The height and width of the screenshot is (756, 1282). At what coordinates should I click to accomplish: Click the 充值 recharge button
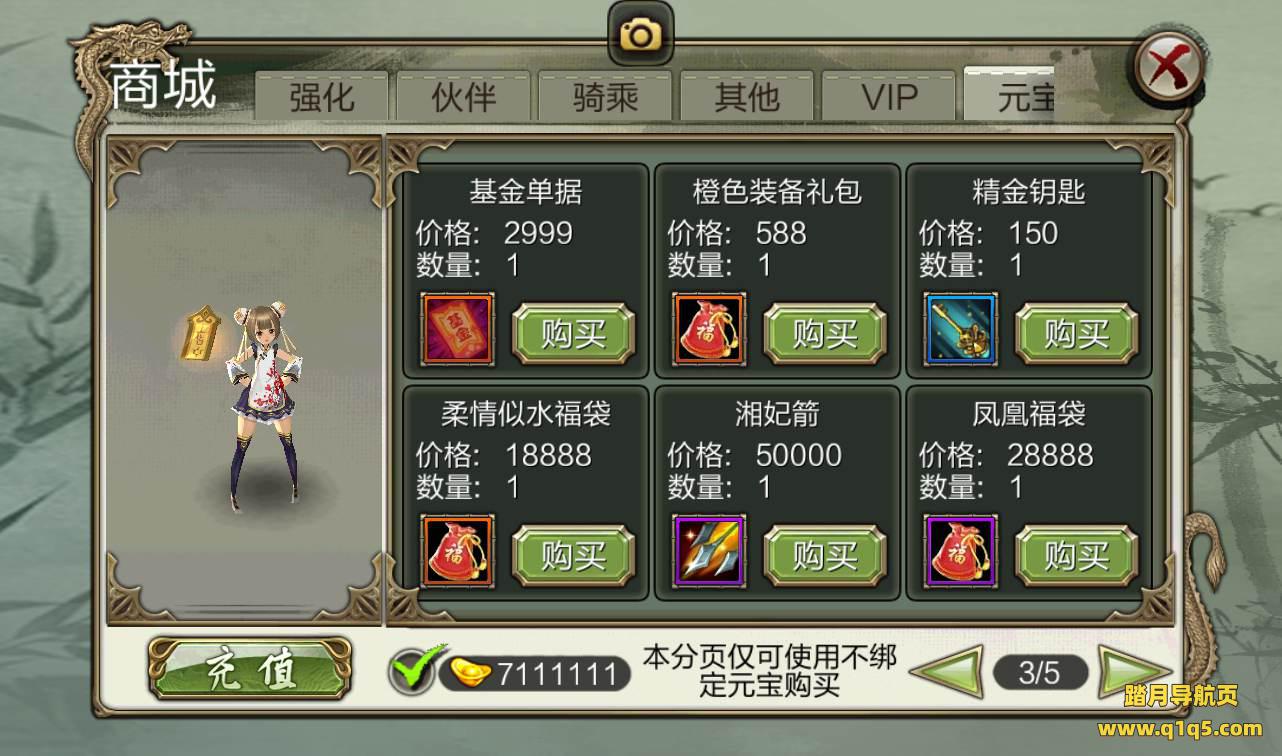pos(250,669)
